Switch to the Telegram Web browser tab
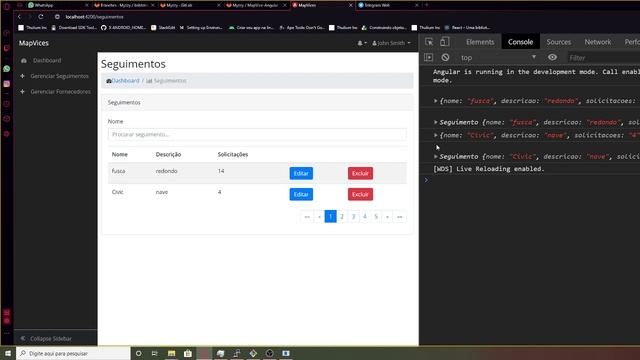Viewport: 640px width, 360px height. [x=388, y=5]
